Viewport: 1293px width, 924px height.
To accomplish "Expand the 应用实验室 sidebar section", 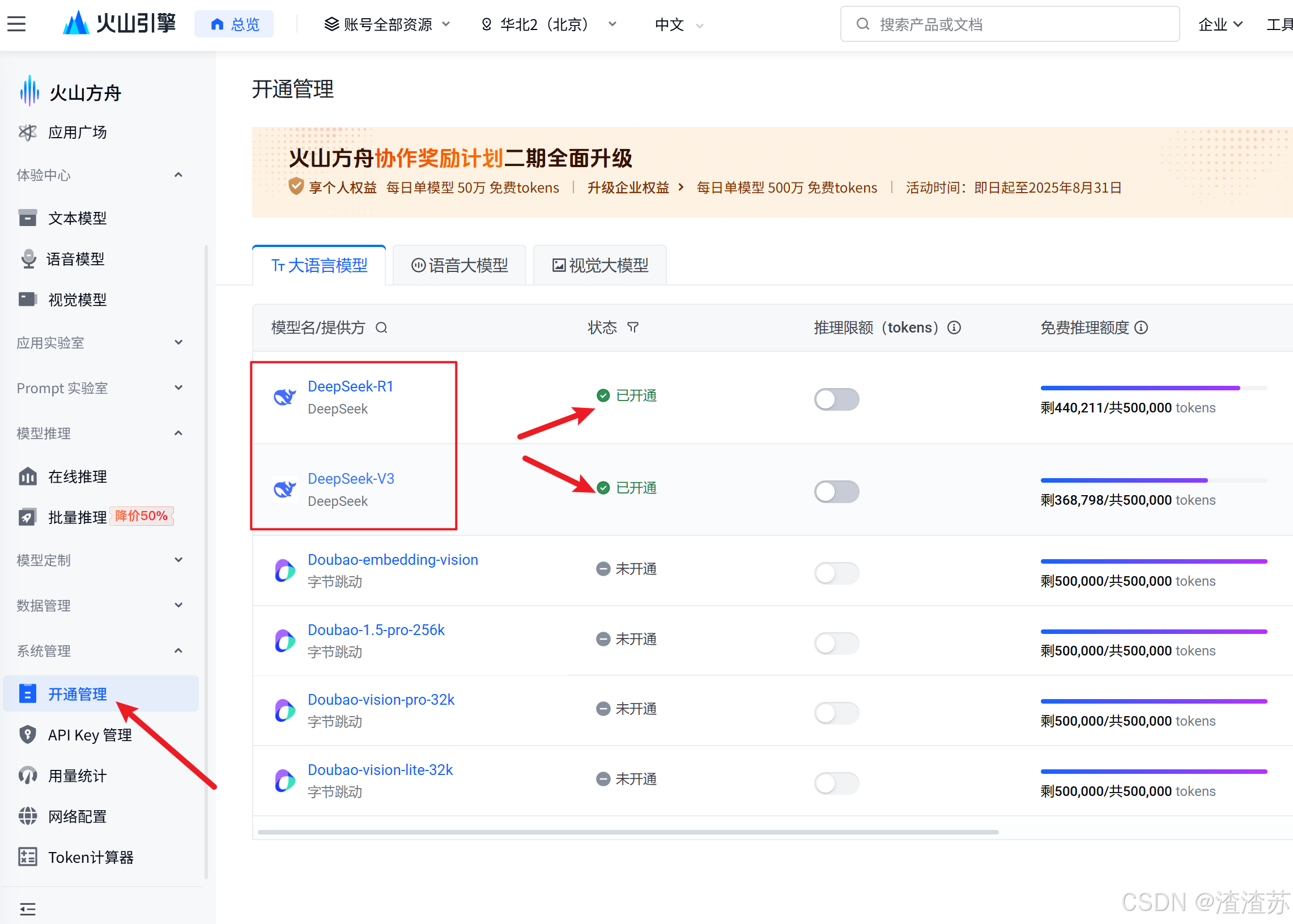I will [x=178, y=342].
